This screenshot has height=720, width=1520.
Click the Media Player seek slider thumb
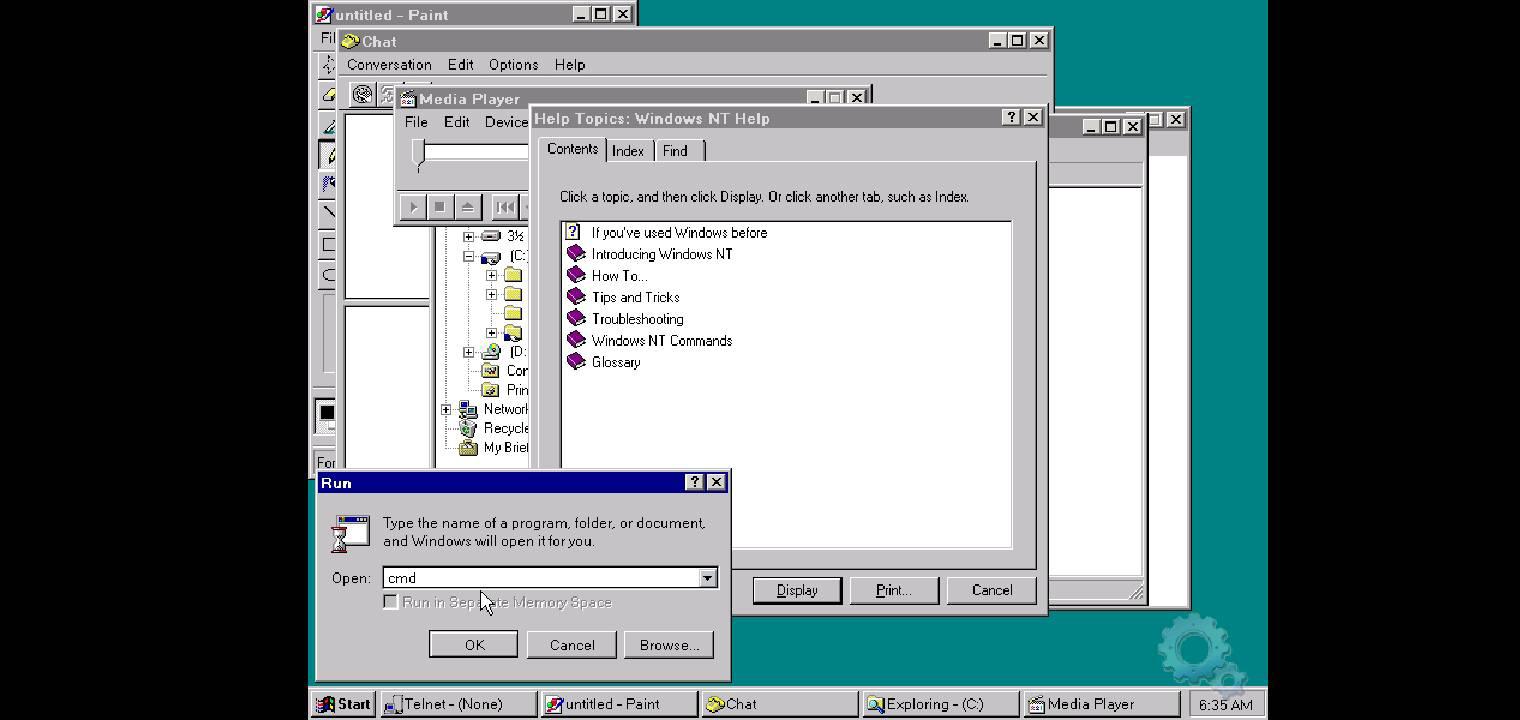click(x=419, y=153)
